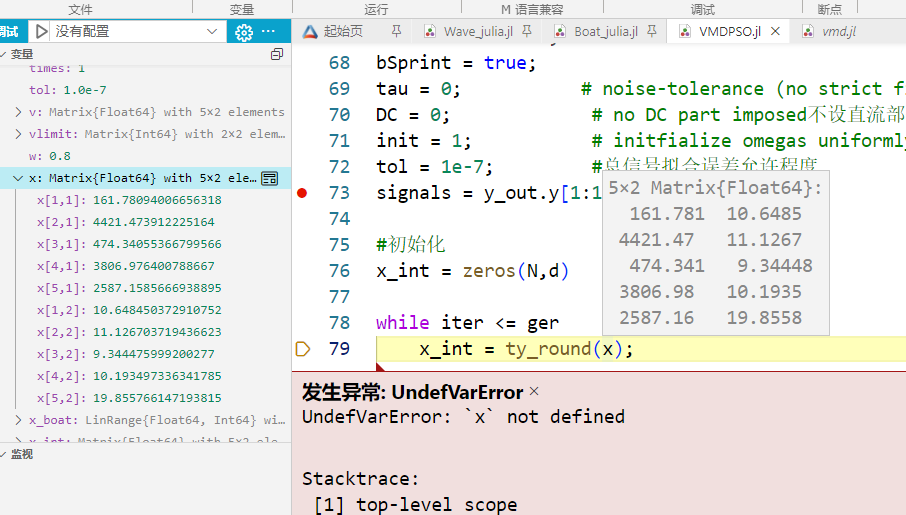Click the #初始化 comment line
906x515 pixels.
[411, 244]
